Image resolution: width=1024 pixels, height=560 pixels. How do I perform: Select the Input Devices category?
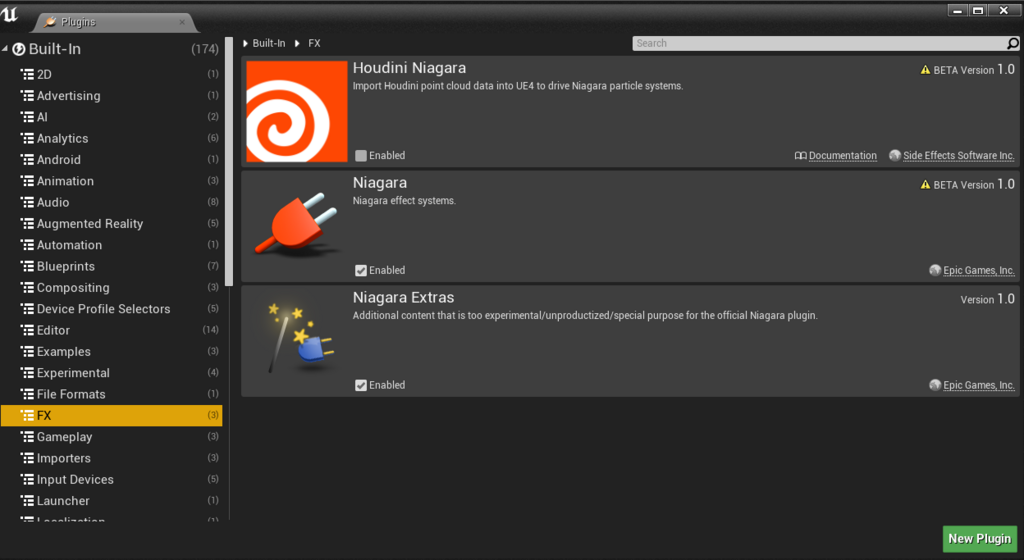click(x=112, y=480)
